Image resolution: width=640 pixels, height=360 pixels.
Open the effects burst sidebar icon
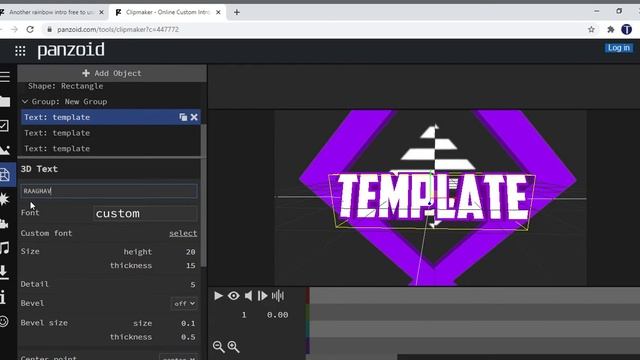(x=4, y=199)
